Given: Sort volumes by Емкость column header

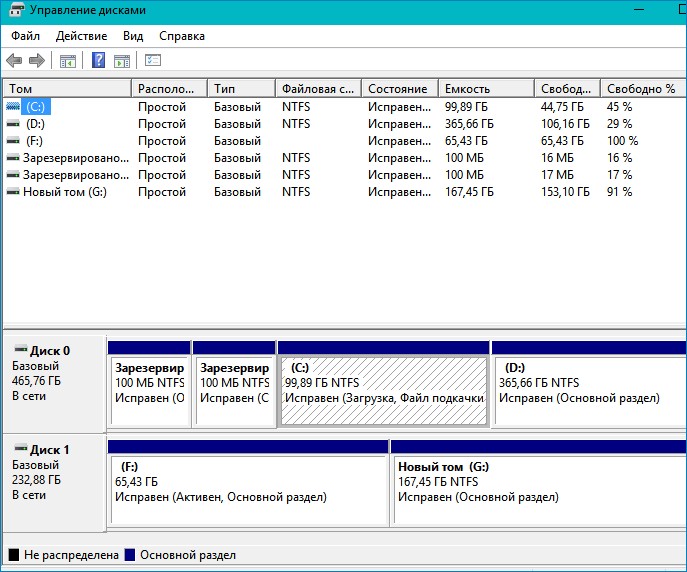Looking at the screenshot, I should 484,89.
